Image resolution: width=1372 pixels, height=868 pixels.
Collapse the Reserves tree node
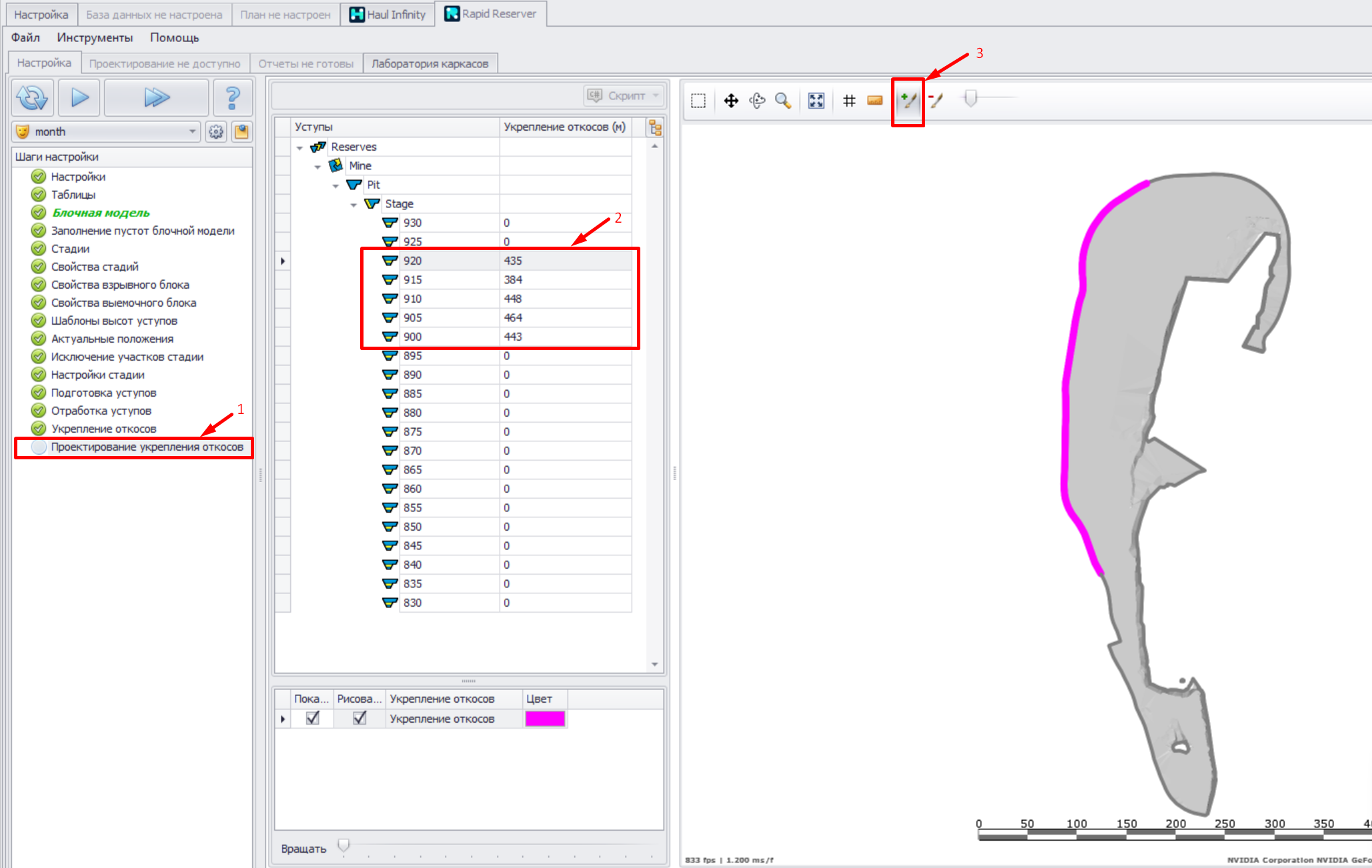point(300,147)
